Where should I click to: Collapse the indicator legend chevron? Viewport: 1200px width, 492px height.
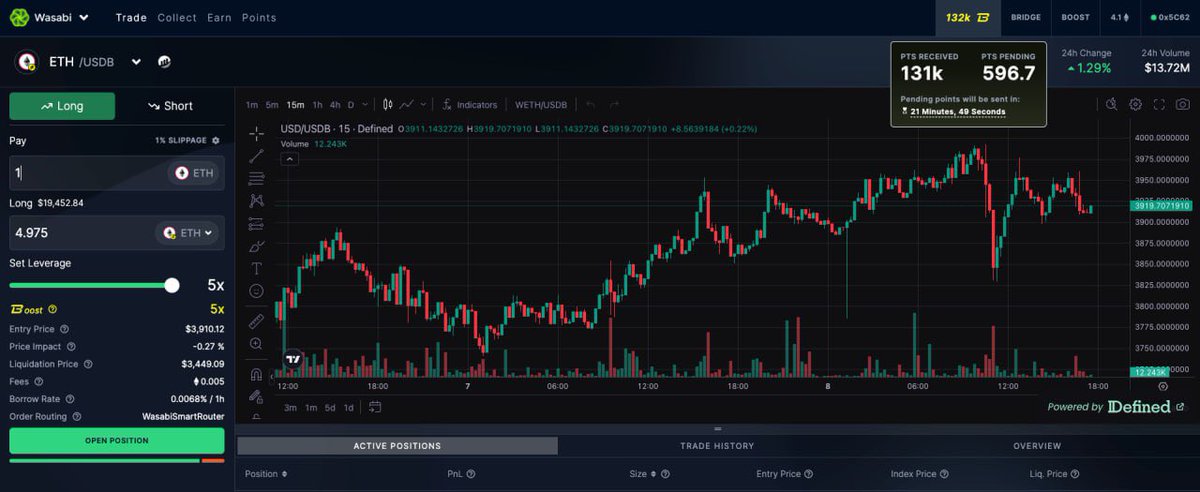pos(289,158)
